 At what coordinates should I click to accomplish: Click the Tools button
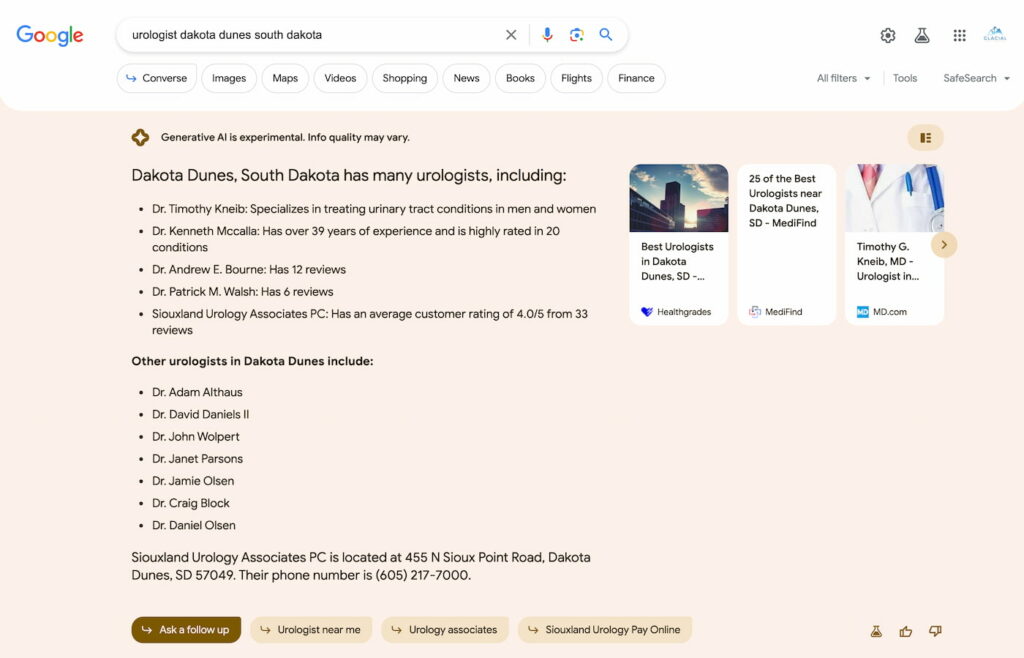(x=904, y=78)
